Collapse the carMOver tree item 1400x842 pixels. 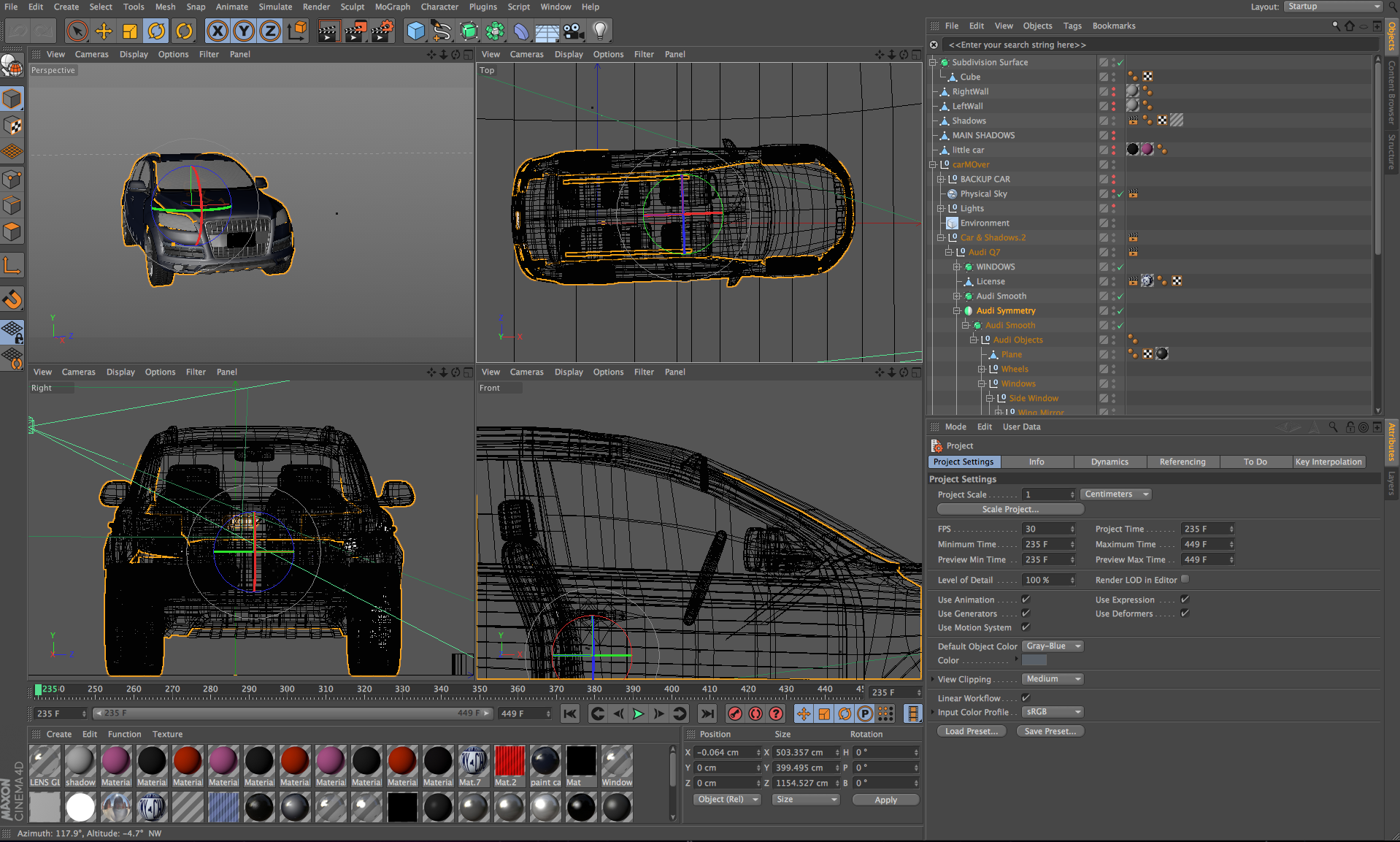coord(933,164)
